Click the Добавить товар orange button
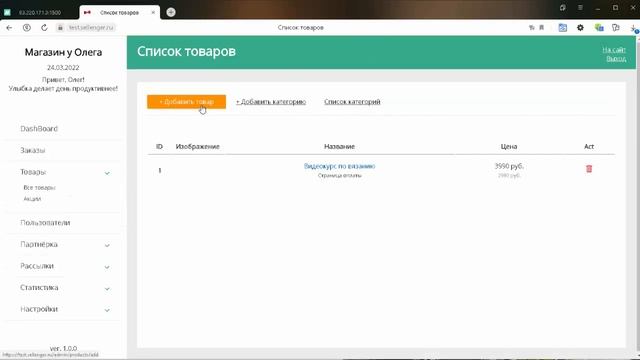640x360 pixels. (187, 102)
